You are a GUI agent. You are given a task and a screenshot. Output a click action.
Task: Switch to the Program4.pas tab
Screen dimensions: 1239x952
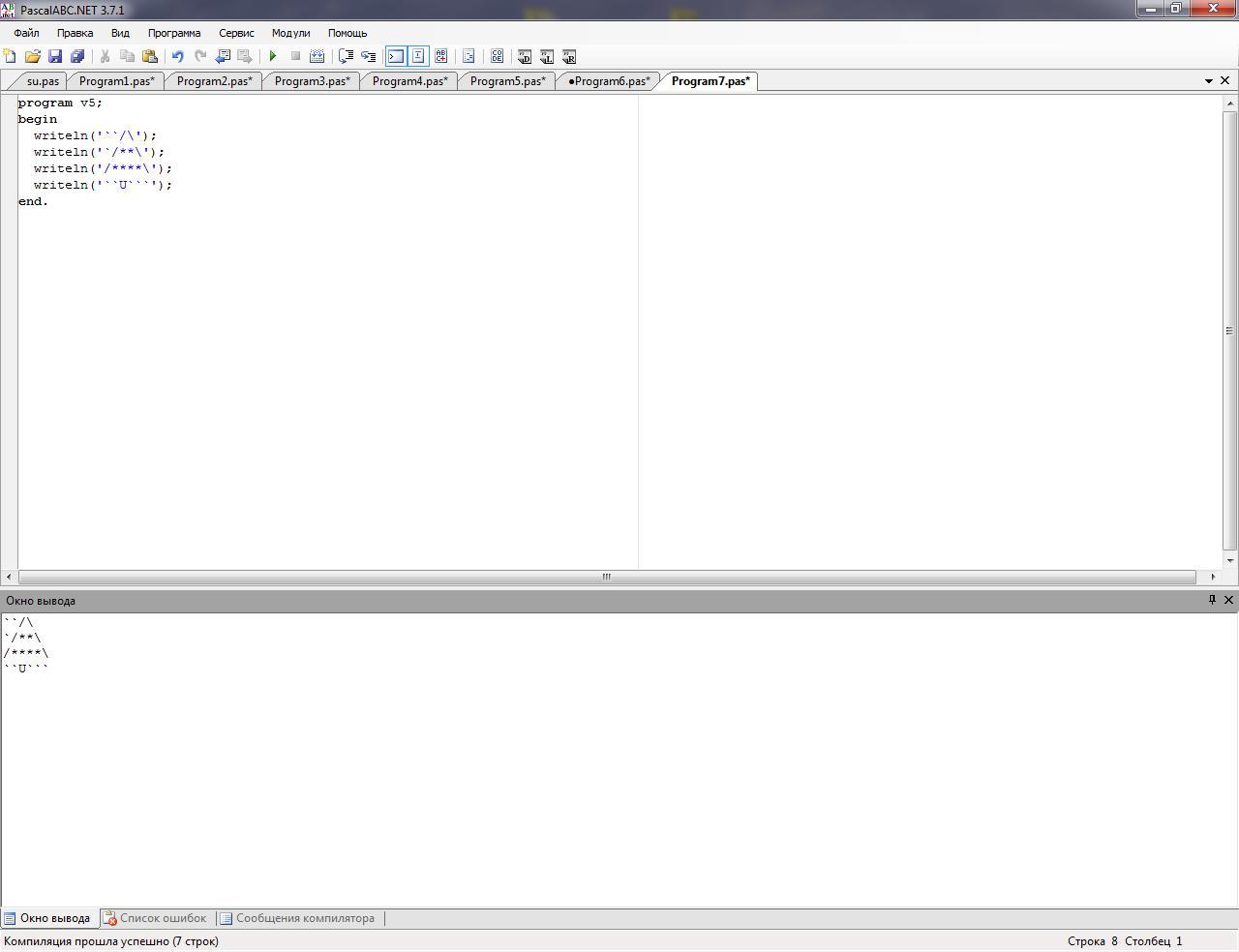click(410, 81)
